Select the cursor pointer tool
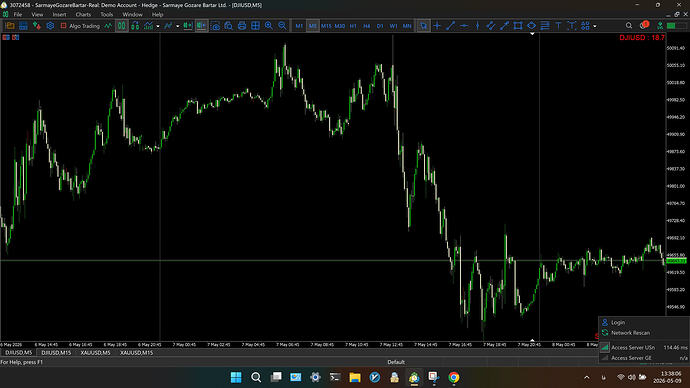This screenshot has width=690, height=388. (x=423, y=26)
